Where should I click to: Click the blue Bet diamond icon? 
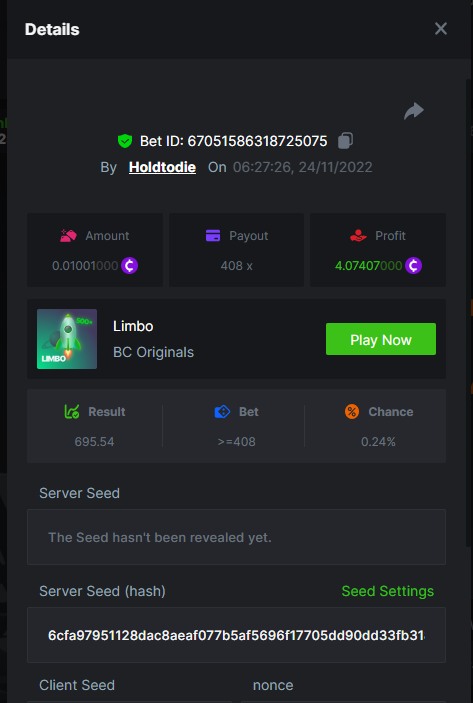(222, 411)
